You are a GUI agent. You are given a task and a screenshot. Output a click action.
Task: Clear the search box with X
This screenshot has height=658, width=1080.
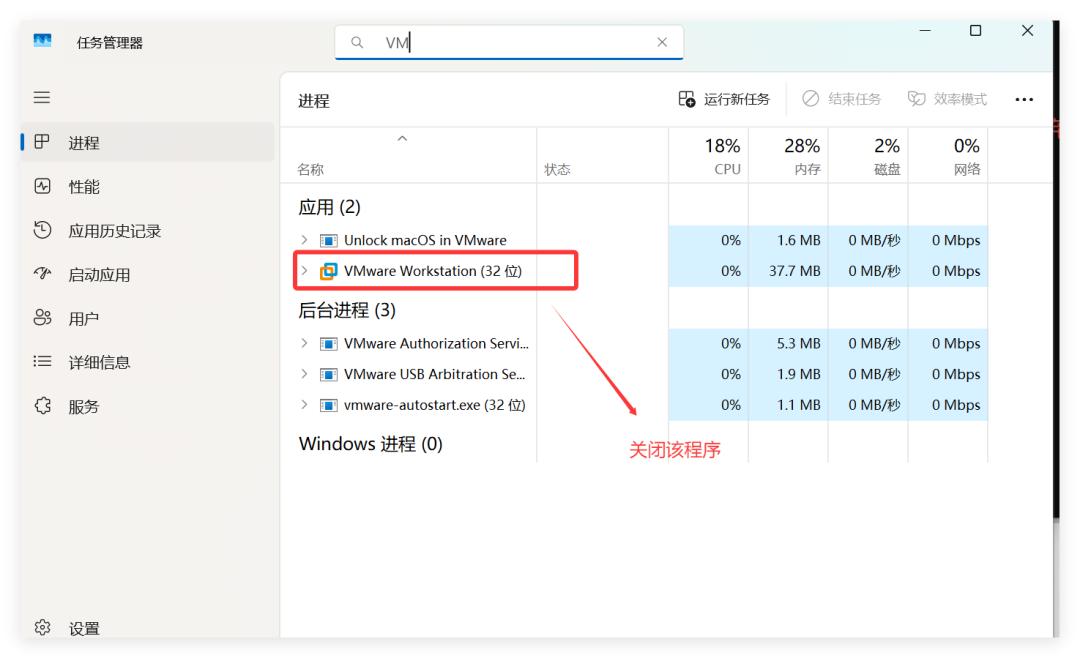coord(662,42)
